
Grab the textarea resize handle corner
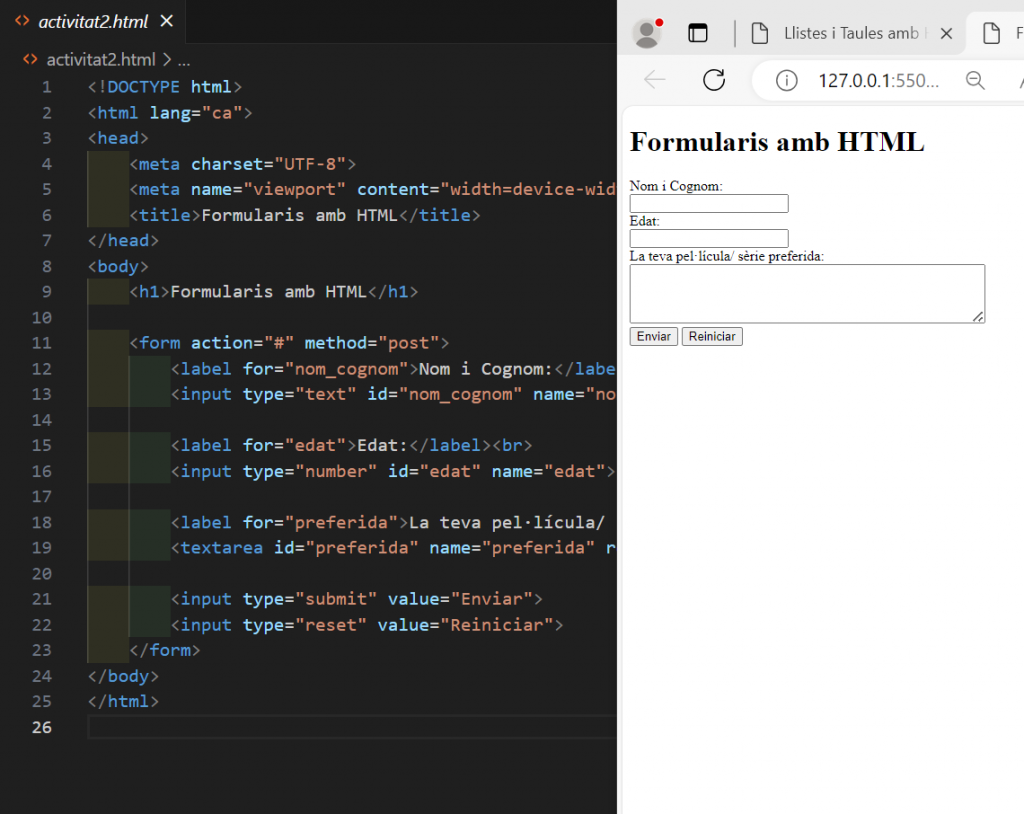(x=979, y=319)
